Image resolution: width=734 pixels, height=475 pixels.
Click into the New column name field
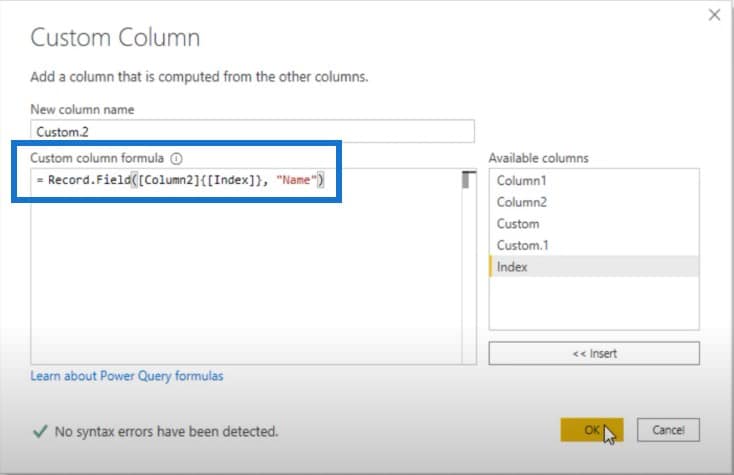pyautogui.click(x=252, y=132)
